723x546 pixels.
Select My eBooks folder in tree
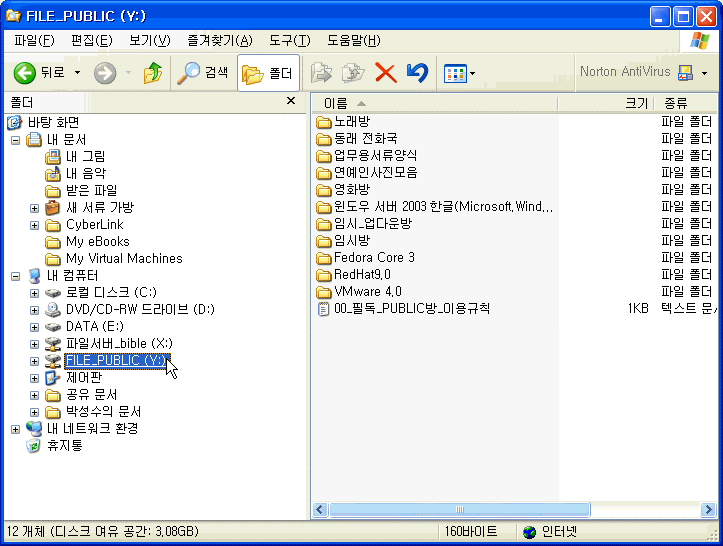(98, 242)
